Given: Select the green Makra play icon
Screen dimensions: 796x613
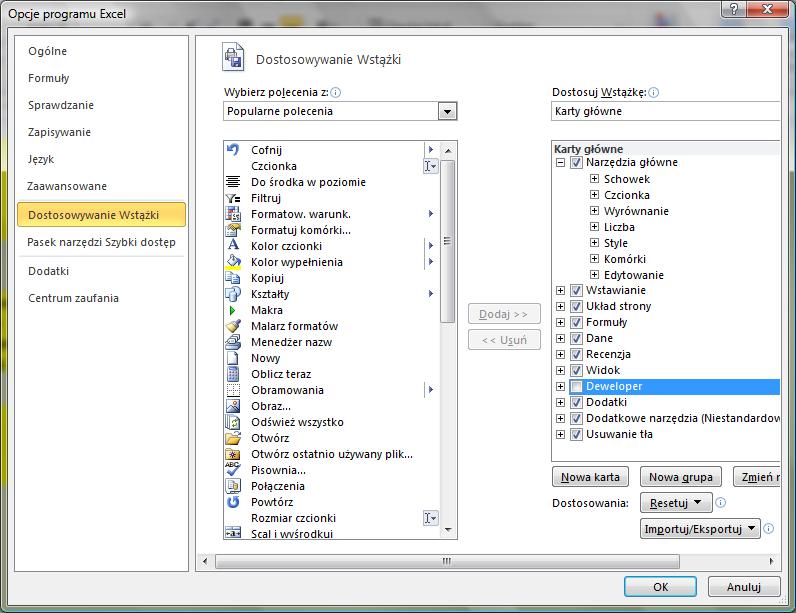Looking at the screenshot, I should [x=233, y=310].
